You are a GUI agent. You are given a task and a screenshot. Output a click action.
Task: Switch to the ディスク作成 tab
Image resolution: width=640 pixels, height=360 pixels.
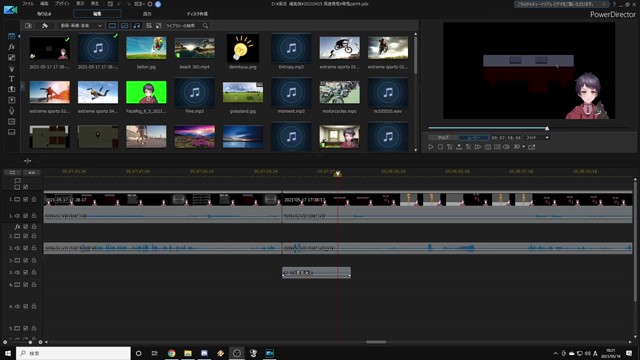[x=197, y=14]
